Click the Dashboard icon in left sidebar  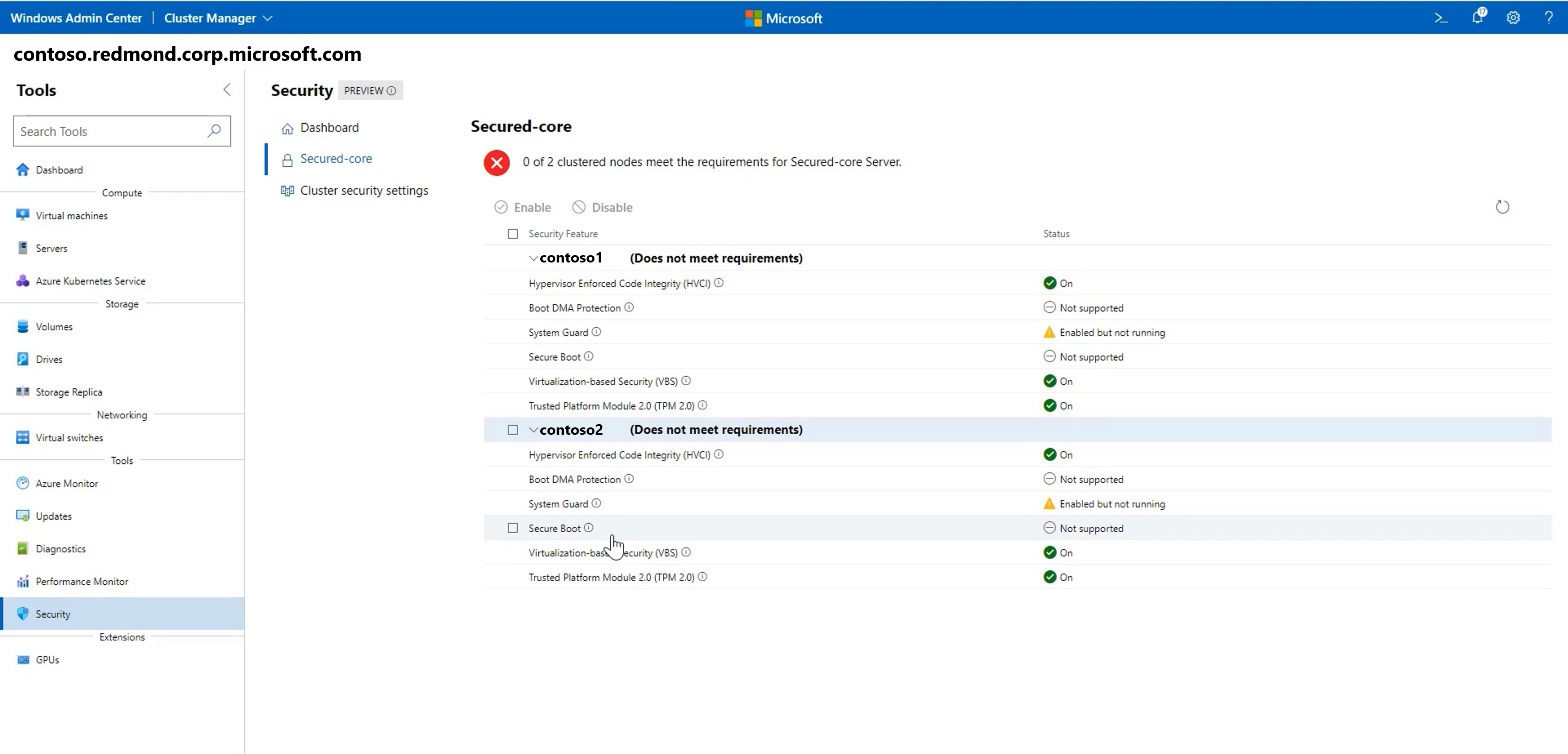click(22, 169)
